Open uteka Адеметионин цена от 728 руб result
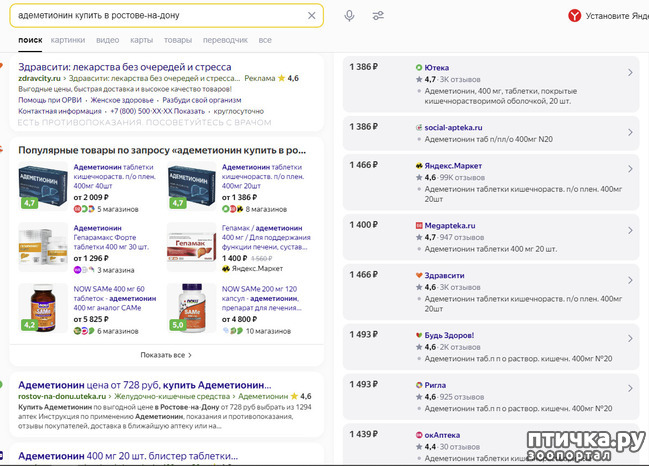The image size is (649, 466). [x=145, y=385]
